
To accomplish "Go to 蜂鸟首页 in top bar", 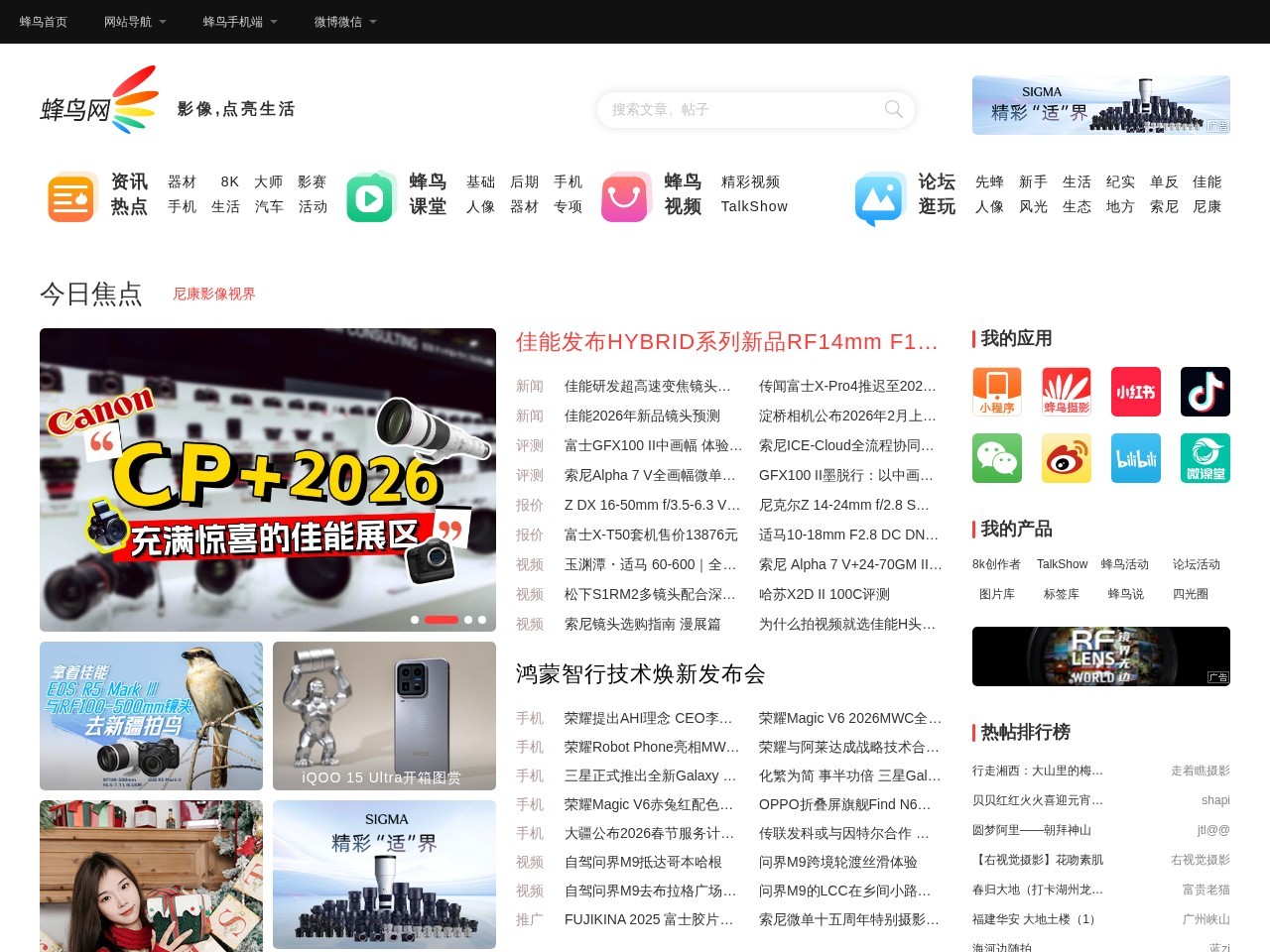I will click(44, 22).
